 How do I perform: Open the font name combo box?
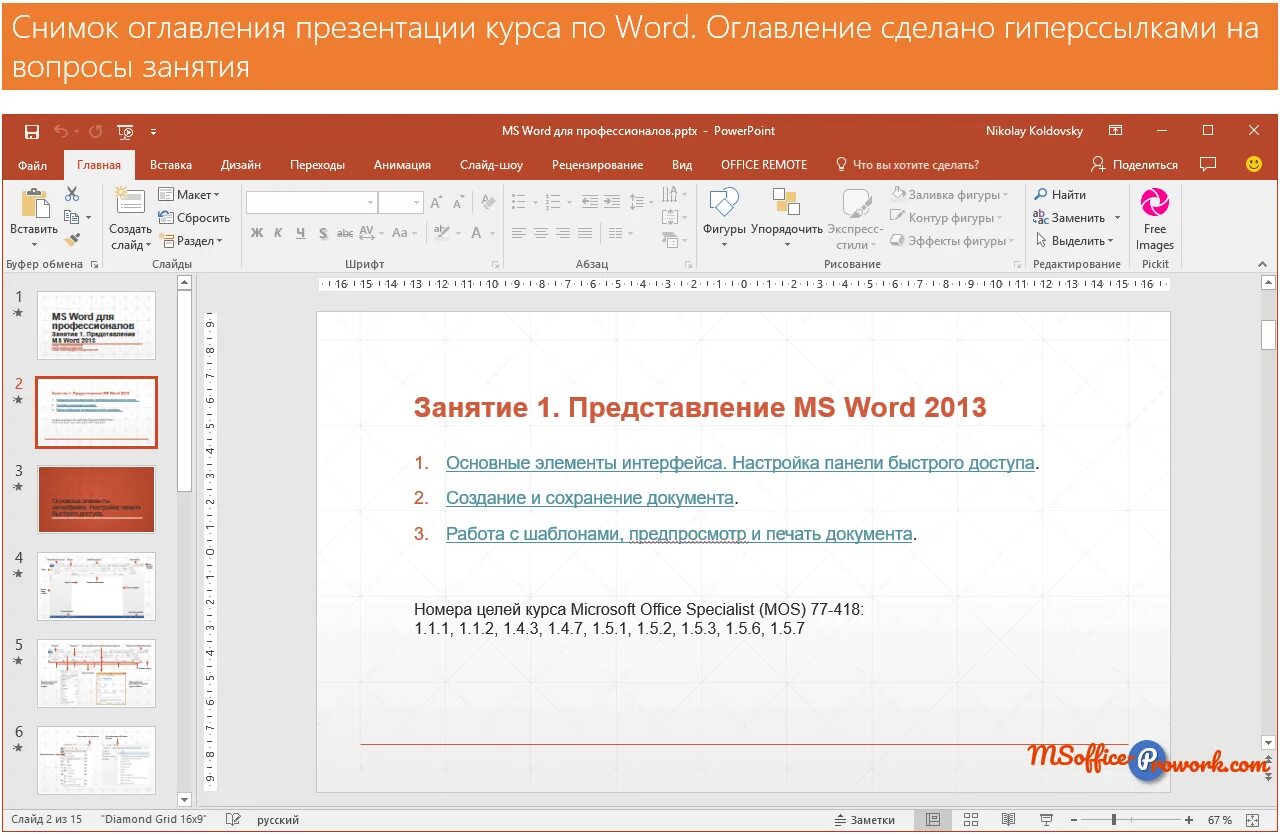(311, 202)
